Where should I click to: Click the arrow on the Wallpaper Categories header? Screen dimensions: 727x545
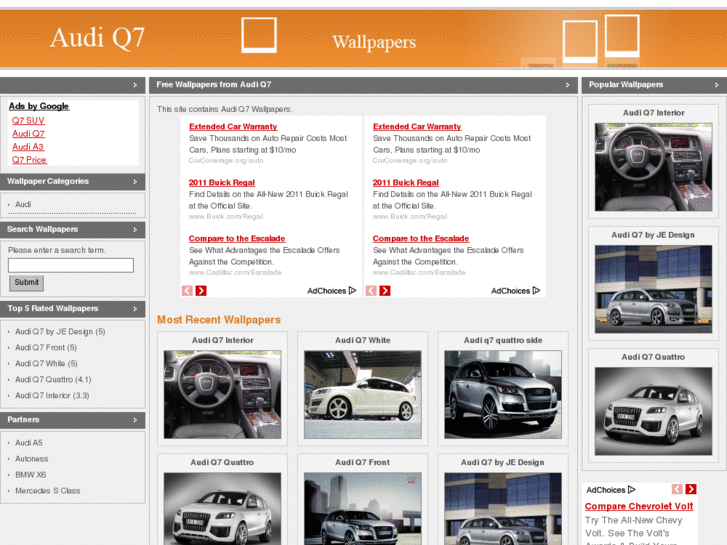135,182
